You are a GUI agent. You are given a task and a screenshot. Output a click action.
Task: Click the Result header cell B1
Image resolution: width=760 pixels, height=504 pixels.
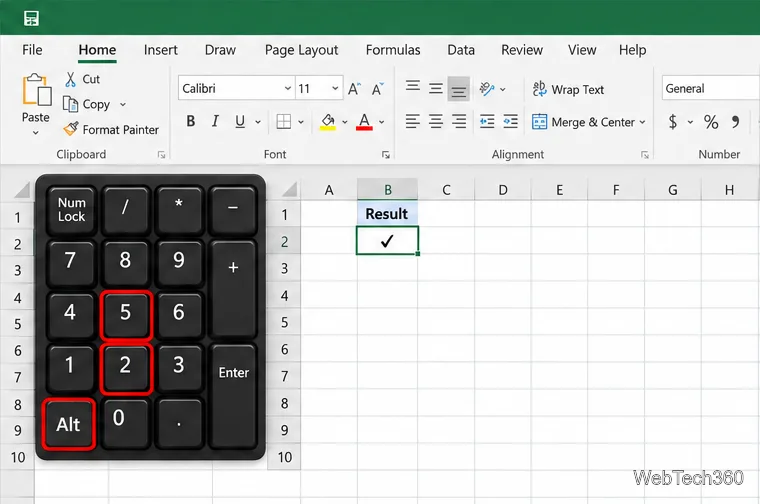pos(387,214)
